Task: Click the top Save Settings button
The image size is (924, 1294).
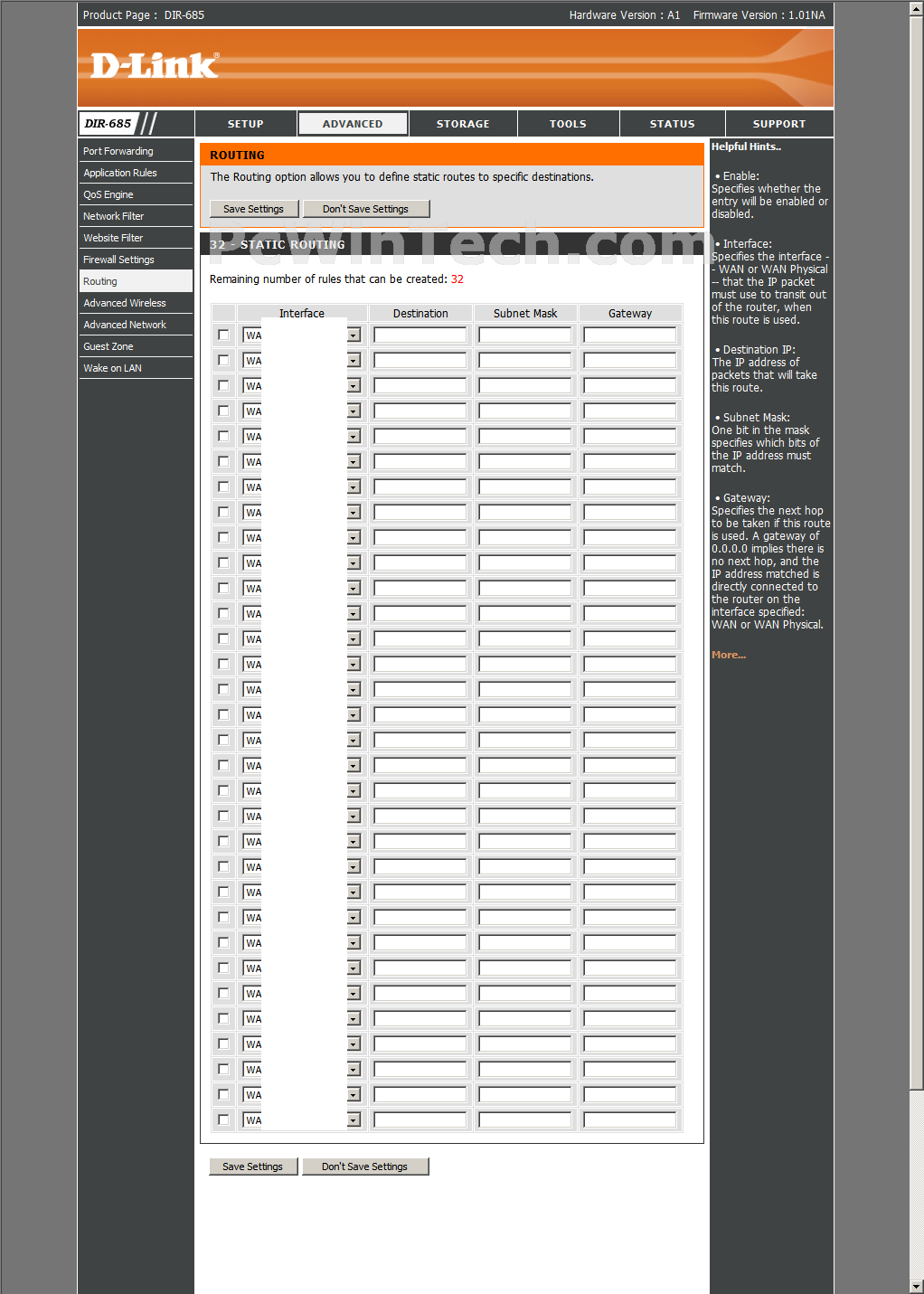Action: pos(253,209)
